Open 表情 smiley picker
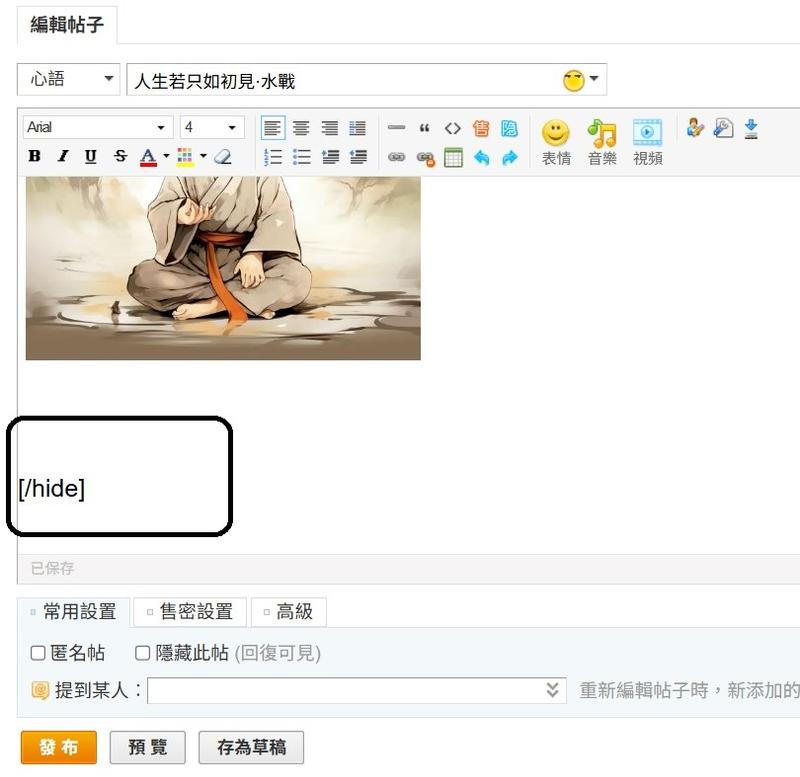Image resolution: width=800 pixels, height=777 pixels. click(x=556, y=143)
